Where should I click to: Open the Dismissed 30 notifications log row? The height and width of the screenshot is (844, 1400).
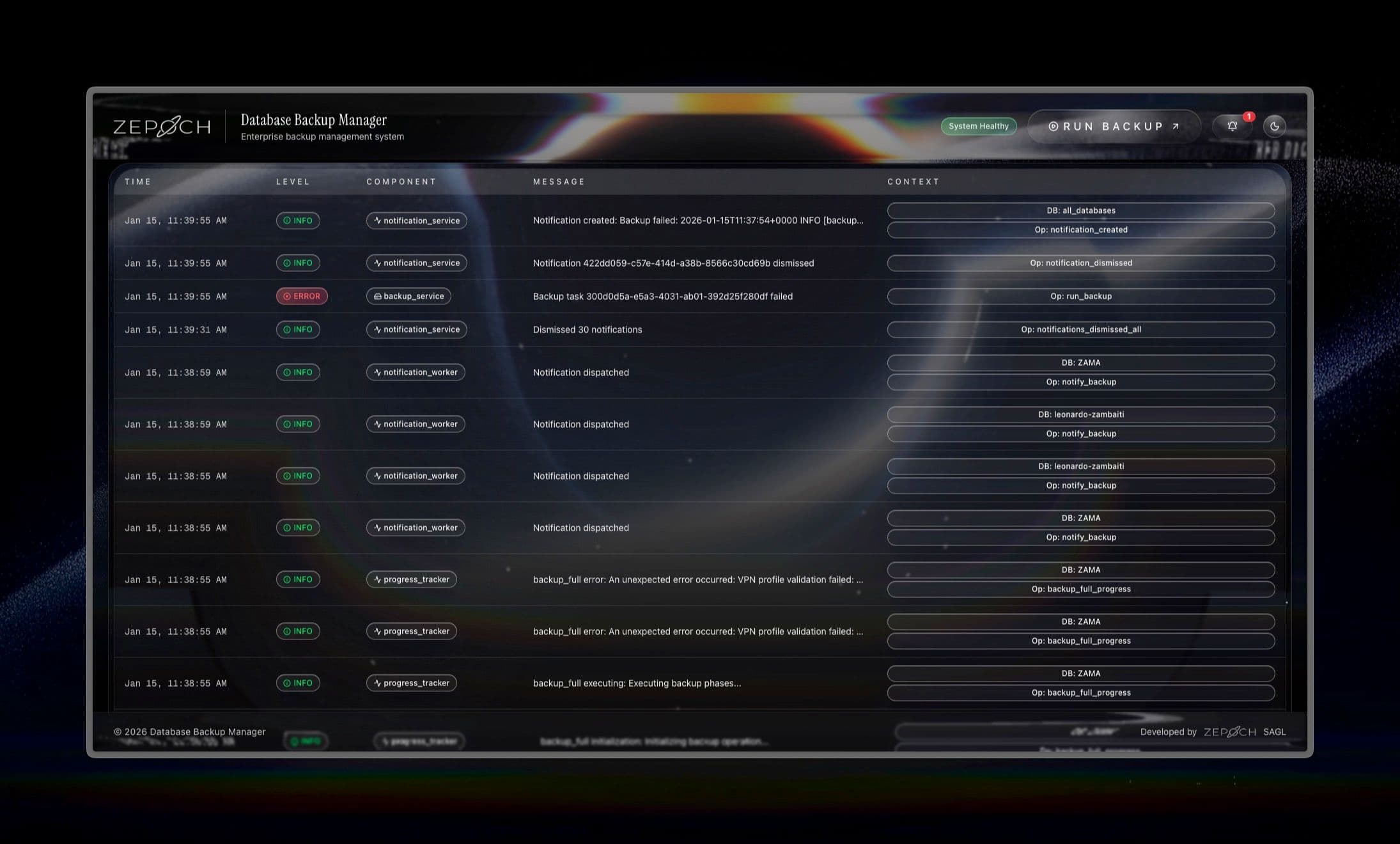coord(587,329)
